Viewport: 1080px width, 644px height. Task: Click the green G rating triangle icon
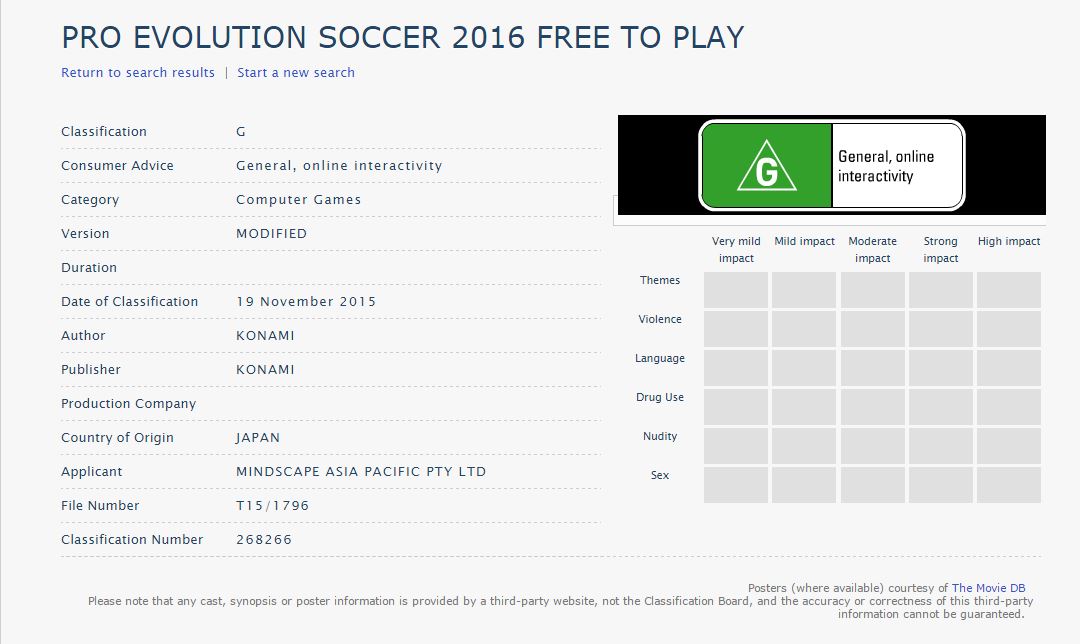(x=767, y=165)
